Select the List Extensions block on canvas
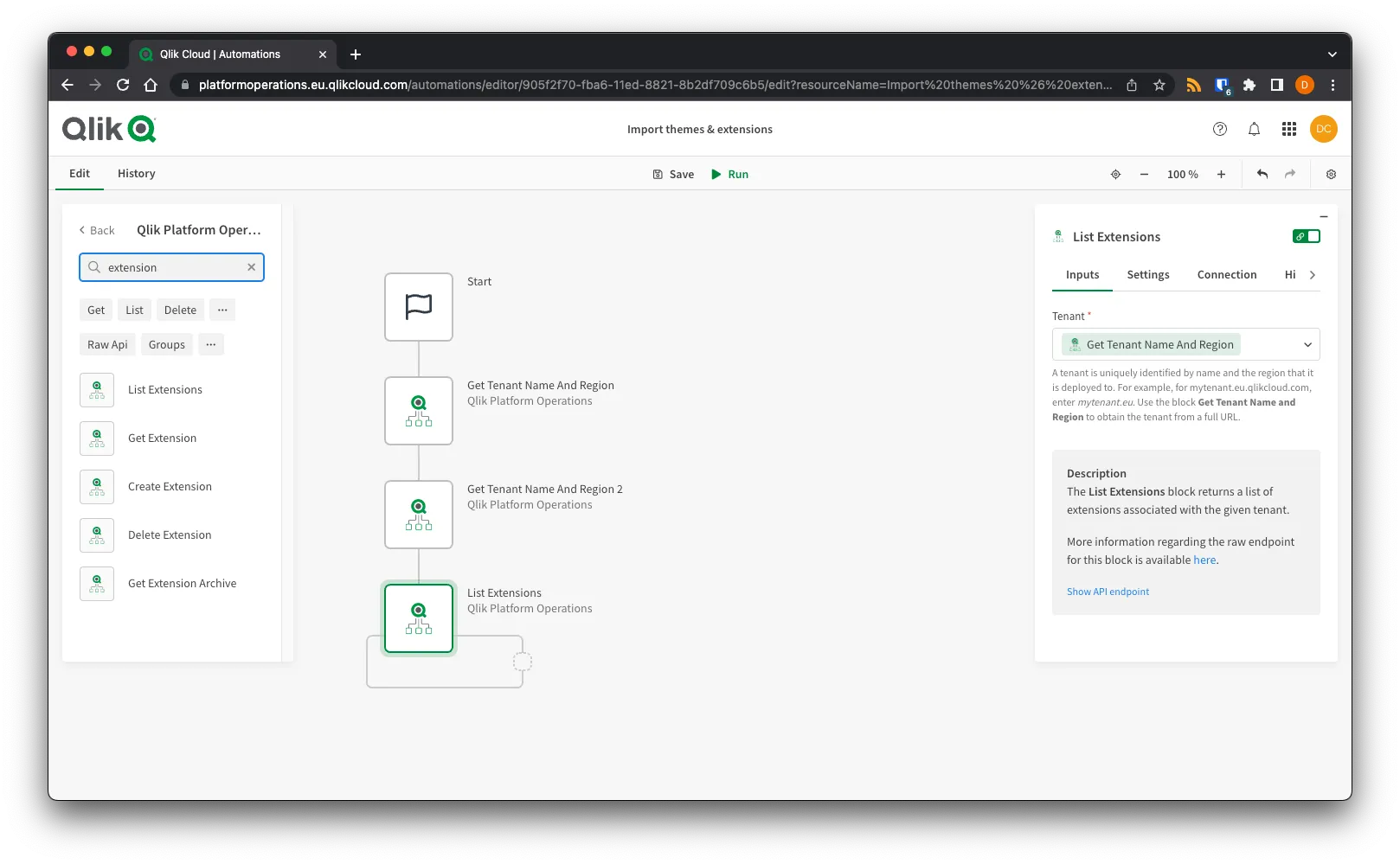Screen dimensions: 1400x864 (419, 618)
